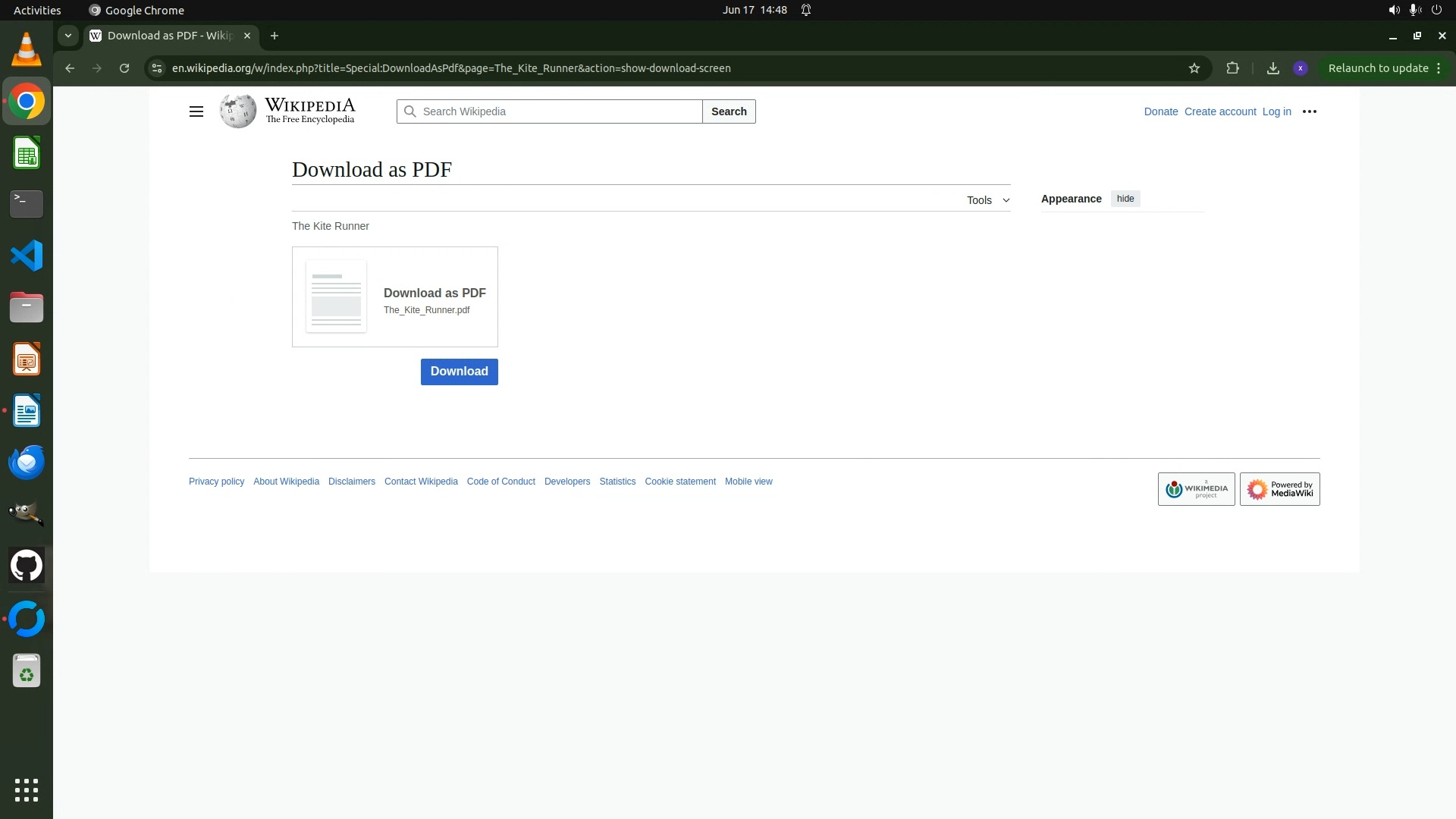The height and width of the screenshot is (819, 1456).
Task: Reload the page in Chrome
Action: [124, 68]
